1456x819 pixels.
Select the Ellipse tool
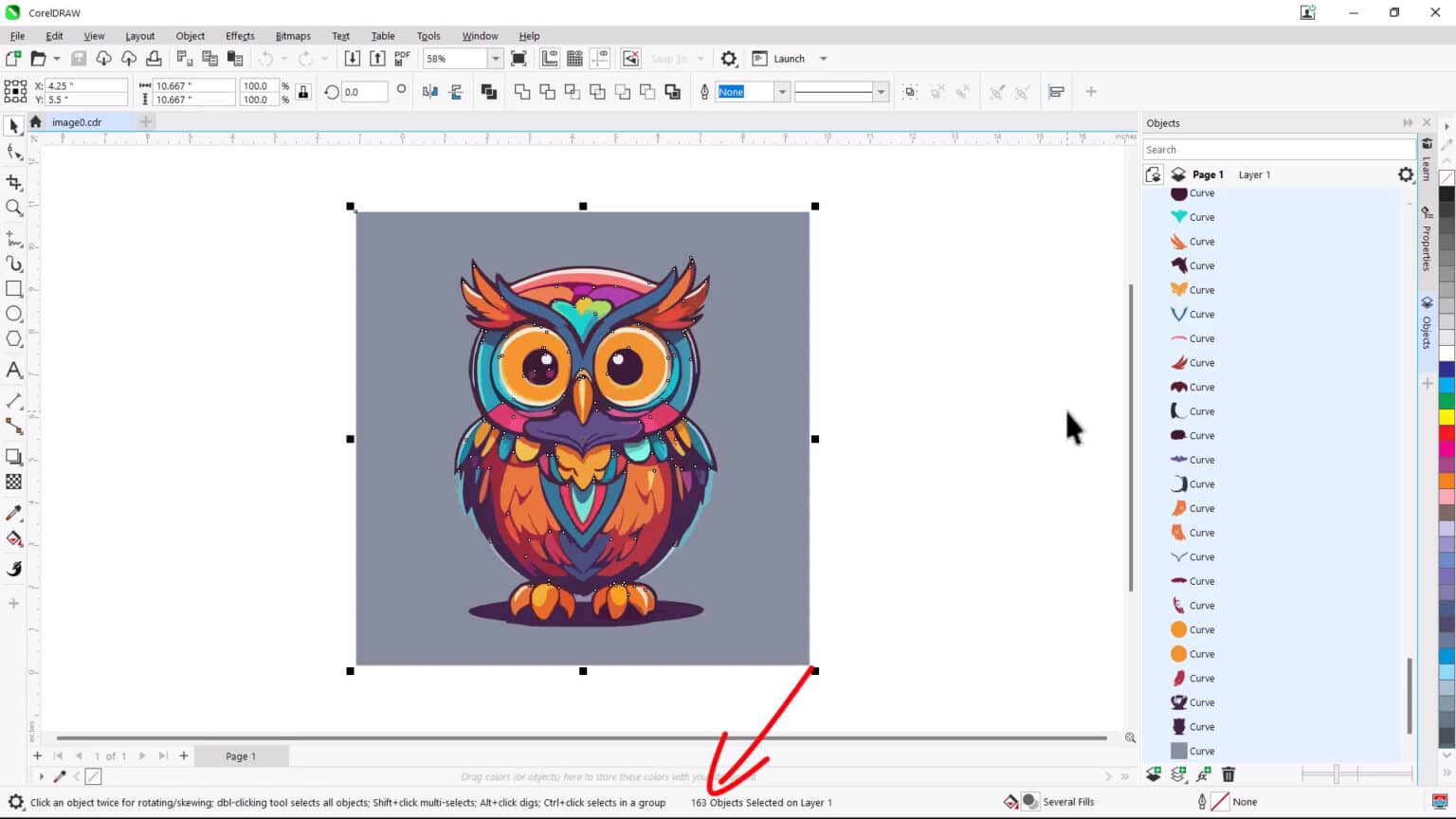pyautogui.click(x=14, y=314)
